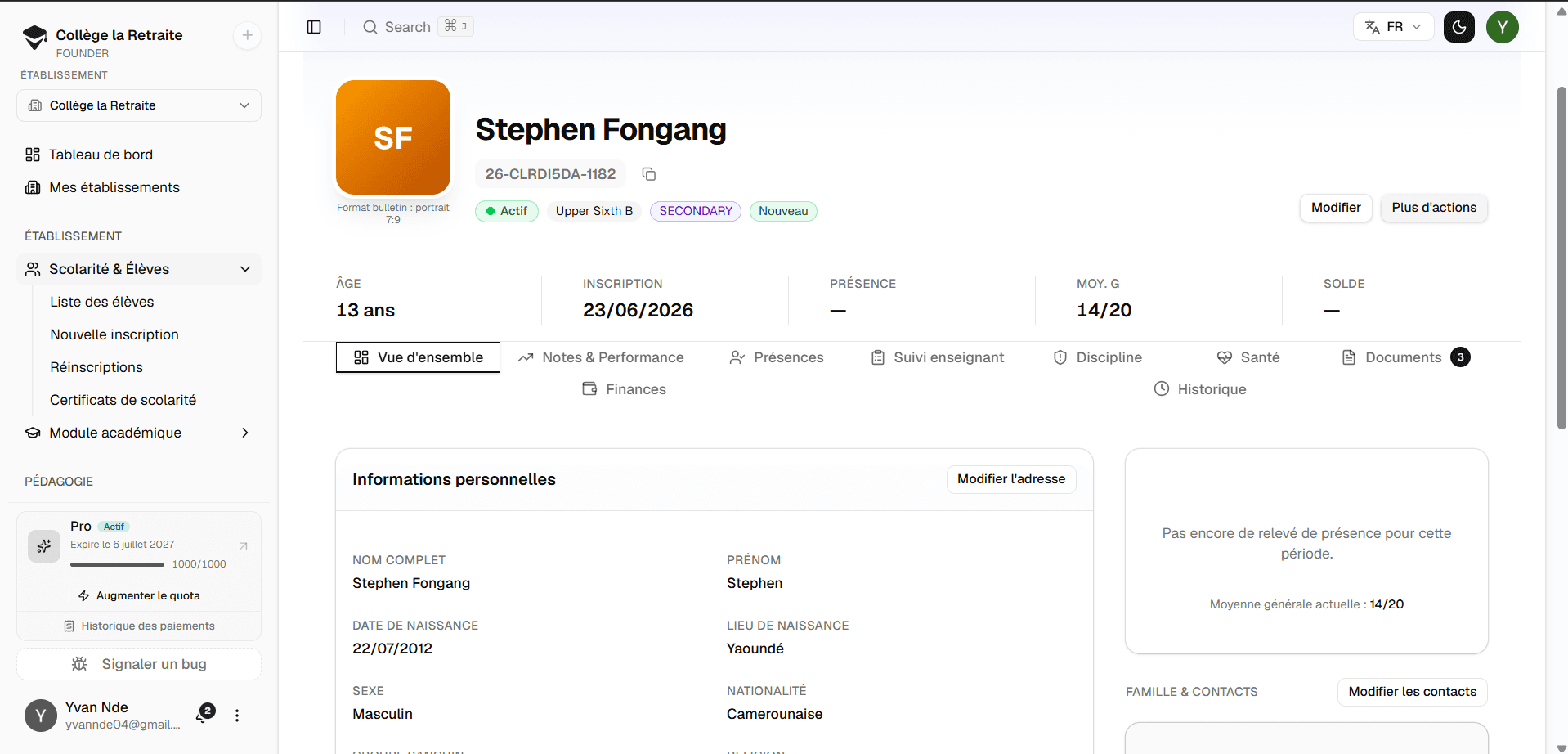The image size is (1568, 754).
Task: Copy the student ID 26-CLRDI5DA-1182
Action: click(x=649, y=174)
